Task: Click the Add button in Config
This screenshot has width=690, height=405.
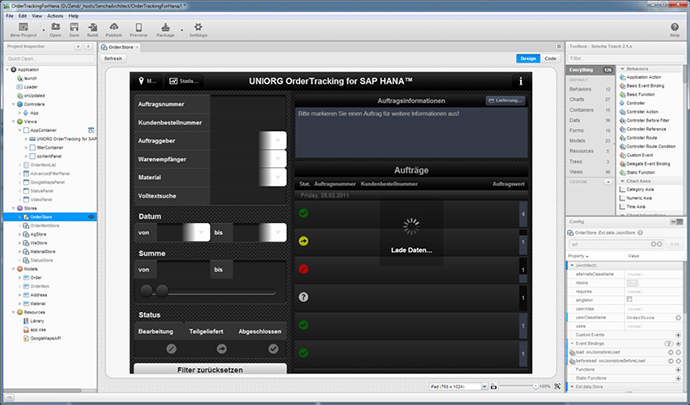Action: coord(674,244)
